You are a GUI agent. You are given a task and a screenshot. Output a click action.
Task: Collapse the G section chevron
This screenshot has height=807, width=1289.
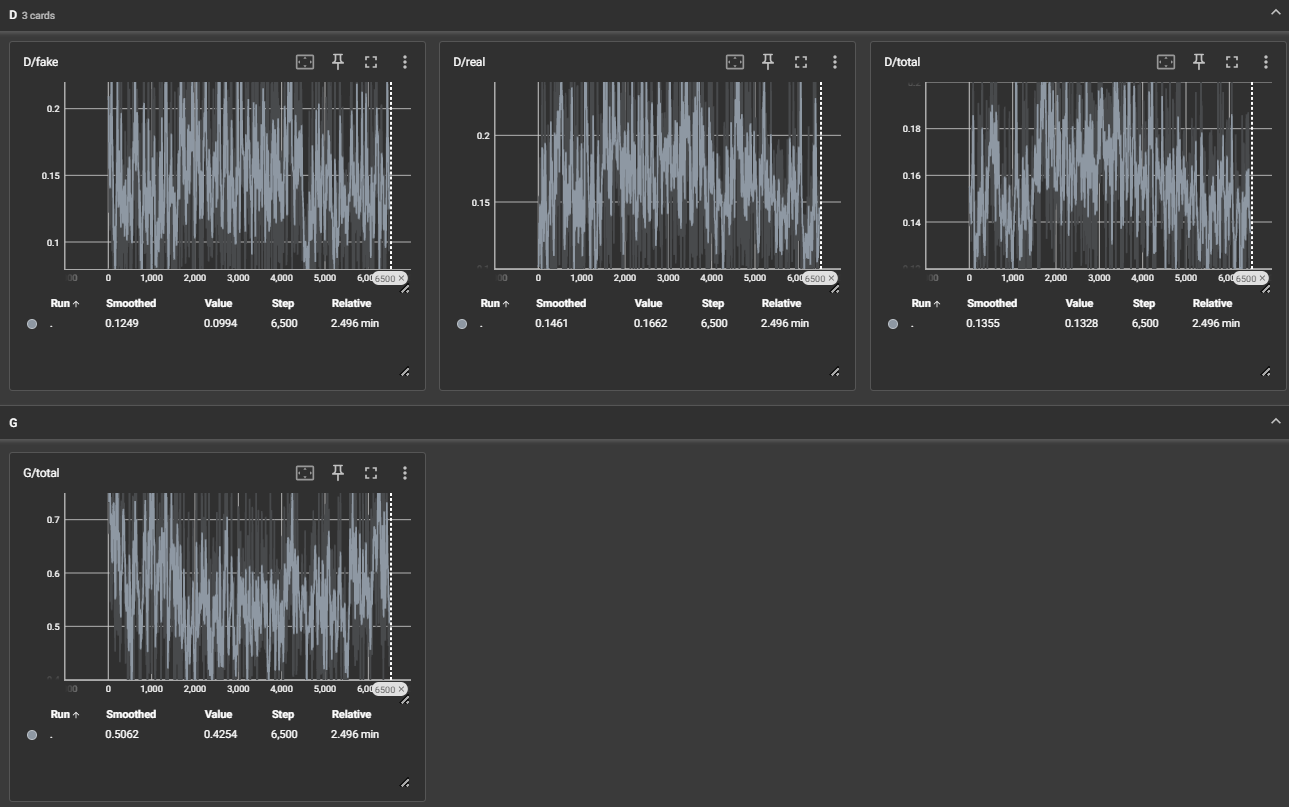[1275, 421]
